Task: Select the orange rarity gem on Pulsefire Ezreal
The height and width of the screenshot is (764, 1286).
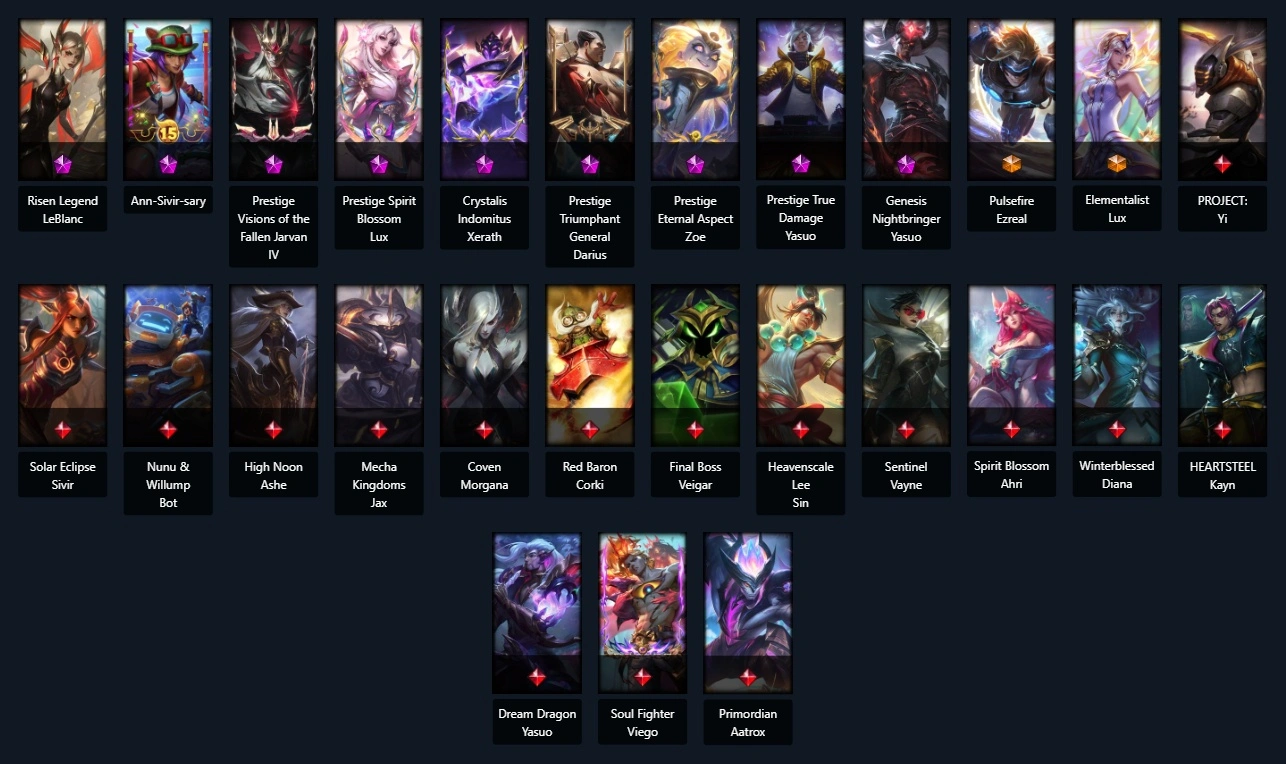Action: pyautogui.click(x=1011, y=163)
